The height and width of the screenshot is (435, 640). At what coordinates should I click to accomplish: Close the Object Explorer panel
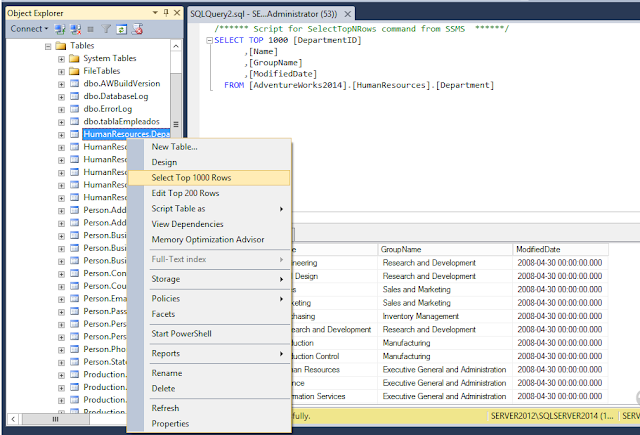(177, 13)
